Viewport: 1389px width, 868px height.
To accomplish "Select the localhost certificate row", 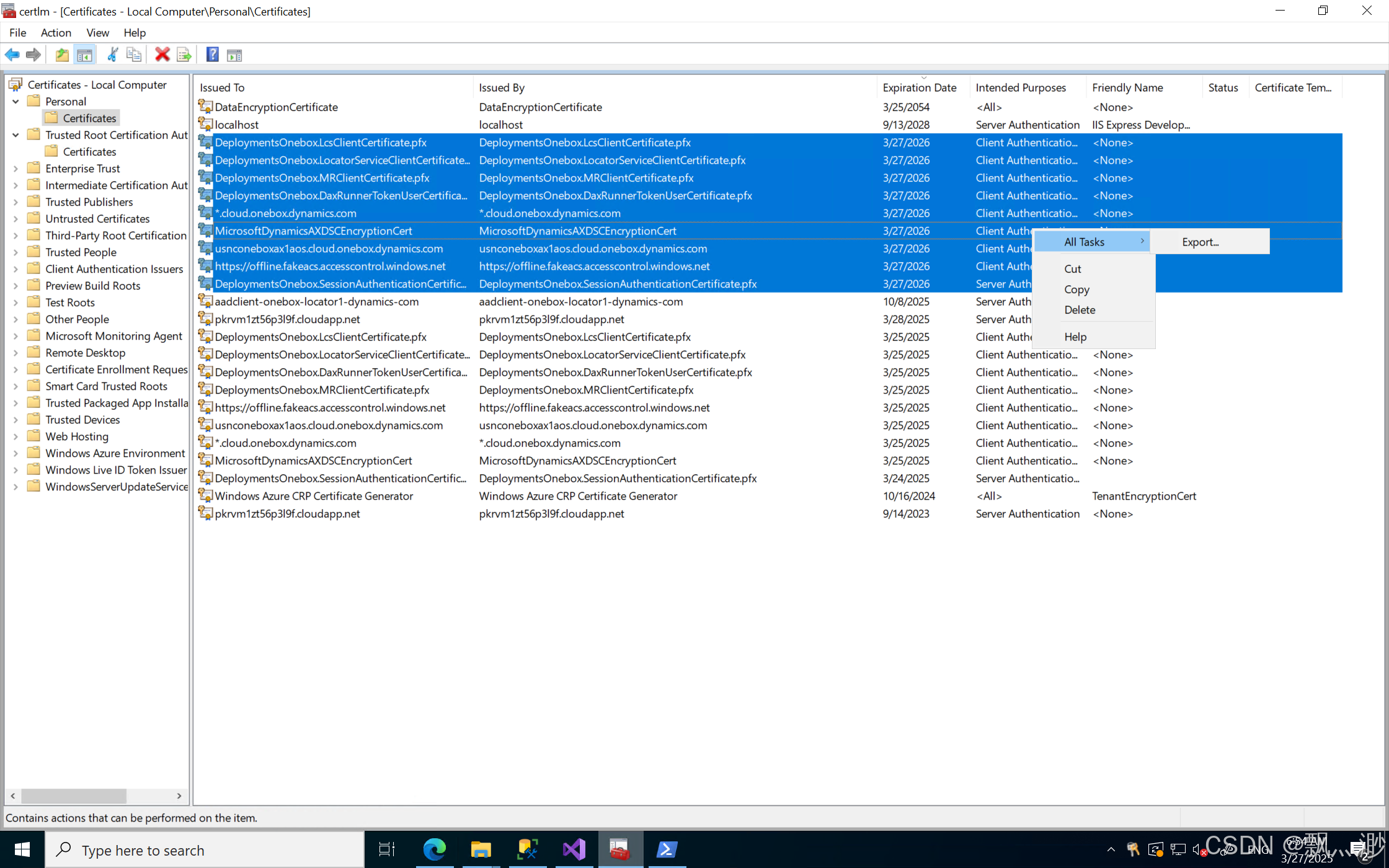I will pyautogui.click(x=236, y=125).
